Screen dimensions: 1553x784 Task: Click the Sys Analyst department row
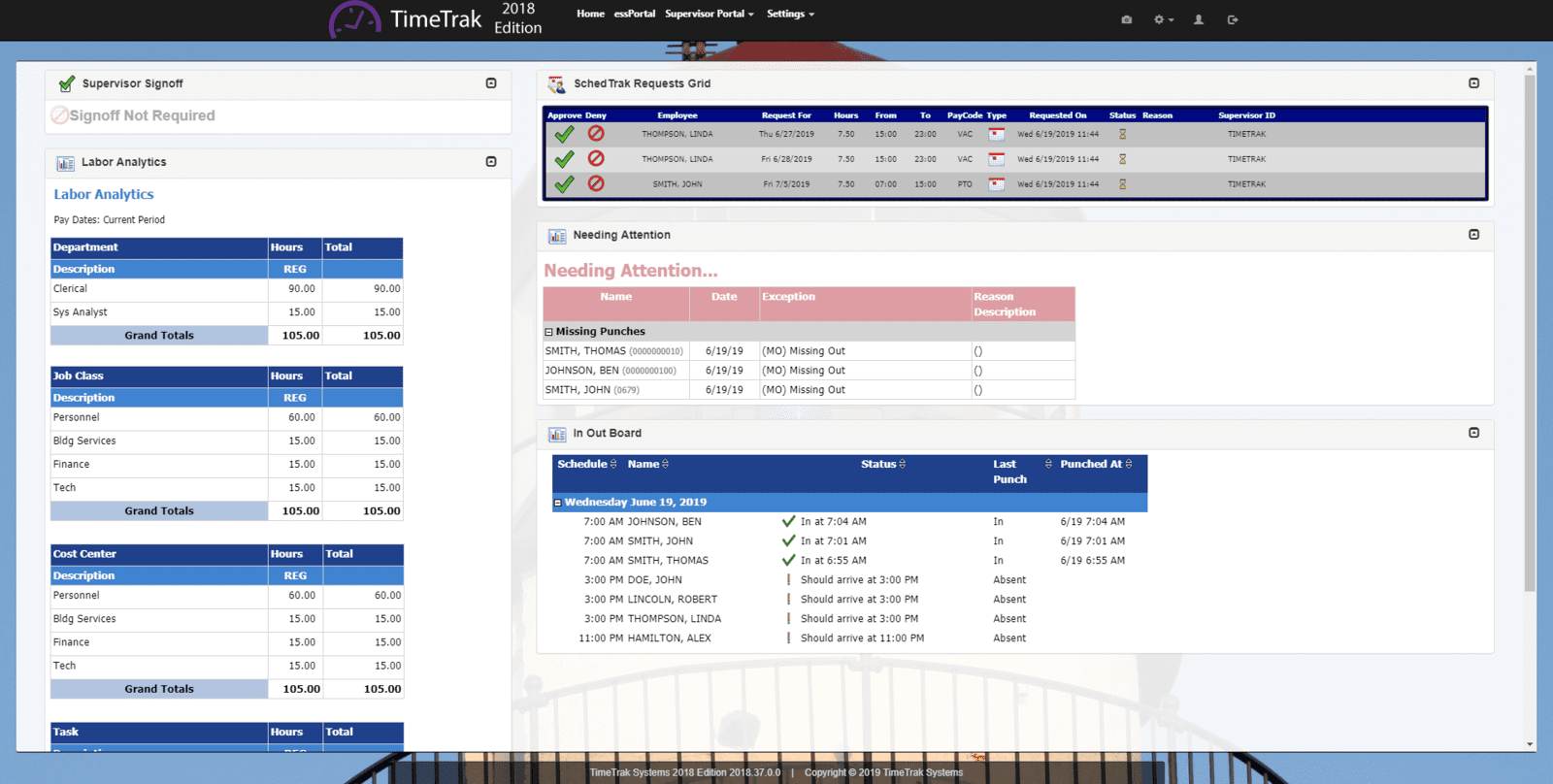[x=227, y=312]
